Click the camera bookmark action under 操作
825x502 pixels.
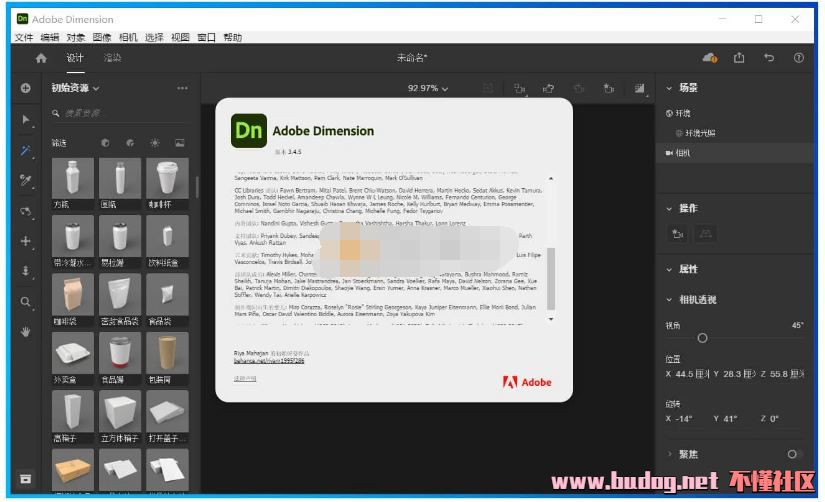[x=678, y=234]
